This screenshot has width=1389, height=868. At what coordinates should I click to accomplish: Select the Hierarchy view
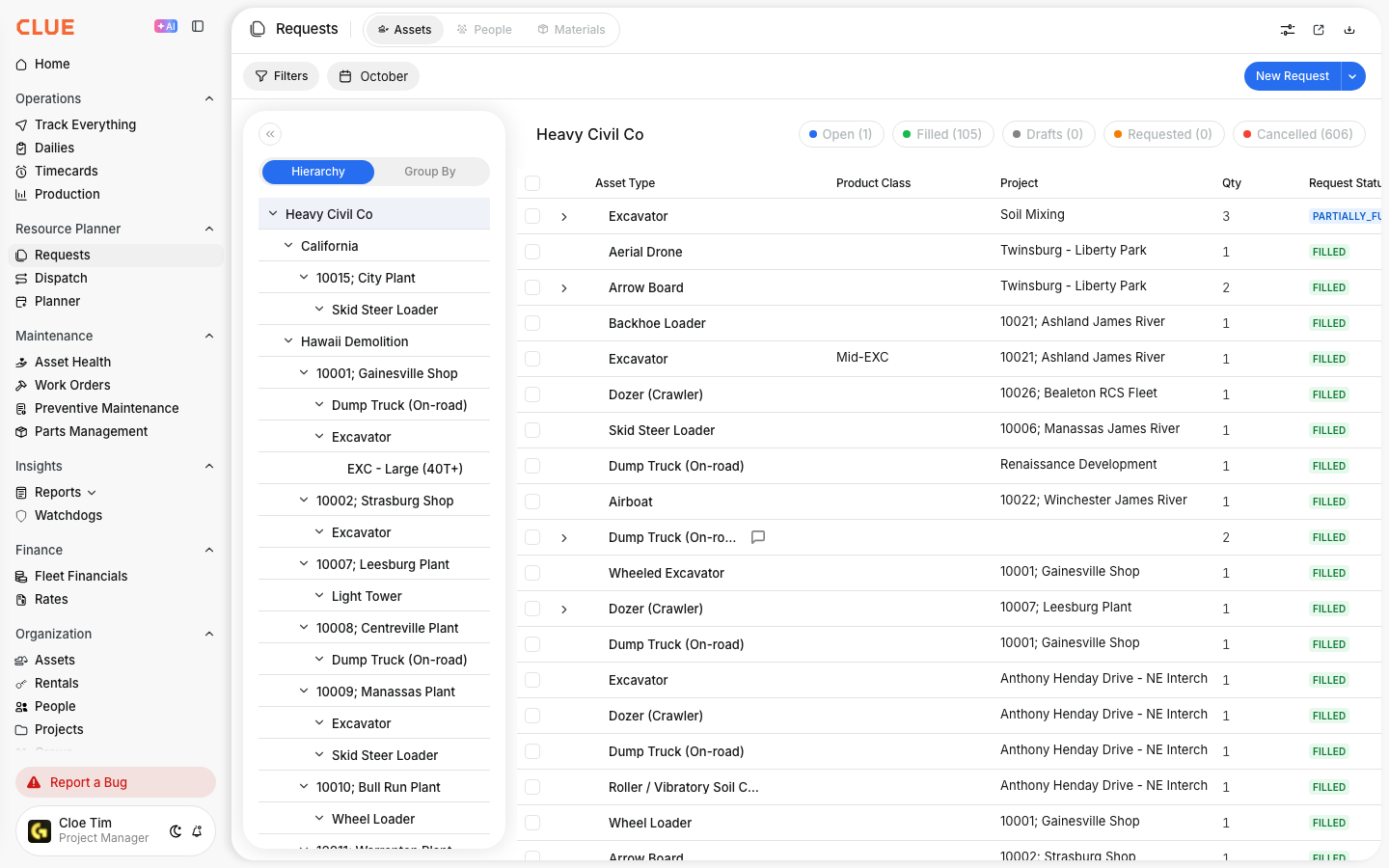coord(318,172)
